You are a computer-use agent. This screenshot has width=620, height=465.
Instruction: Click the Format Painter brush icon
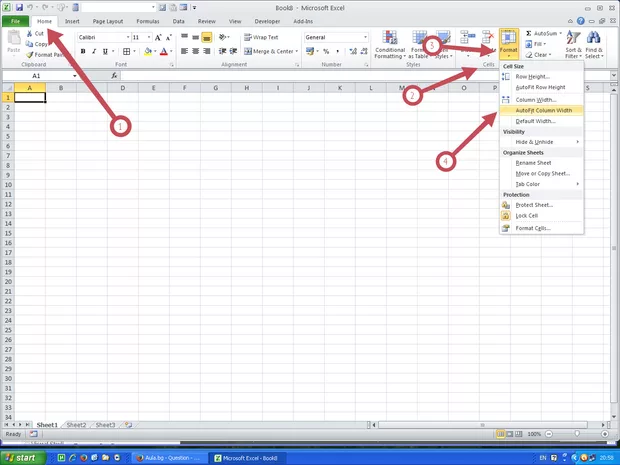(x=28, y=55)
